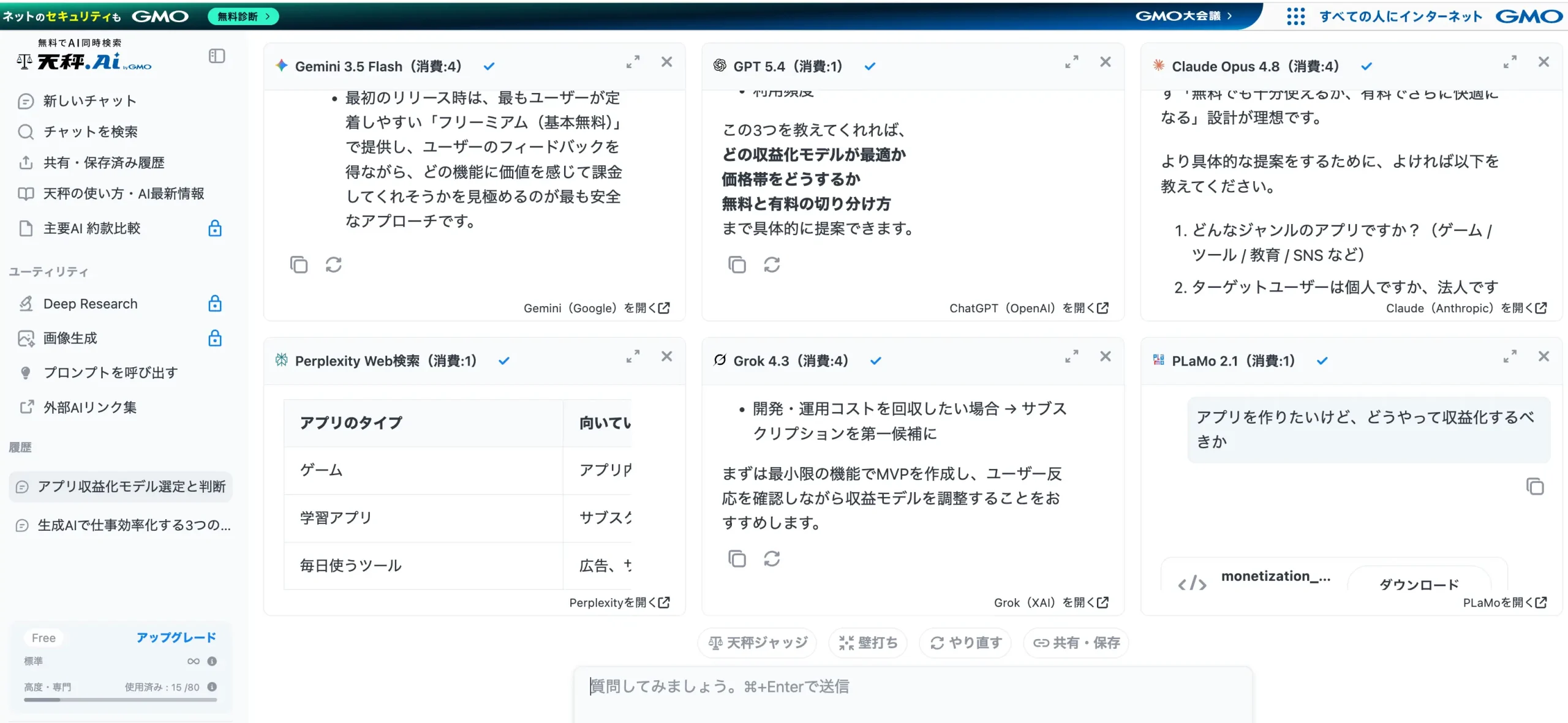Click the 壁打ち button
Screen dimensions: 1568x723
coord(868,643)
